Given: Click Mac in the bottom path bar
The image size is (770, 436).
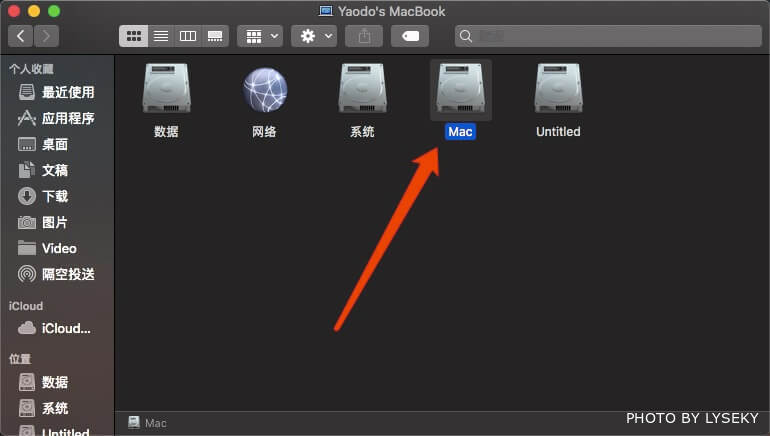Looking at the screenshot, I should click(x=147, y=423).
